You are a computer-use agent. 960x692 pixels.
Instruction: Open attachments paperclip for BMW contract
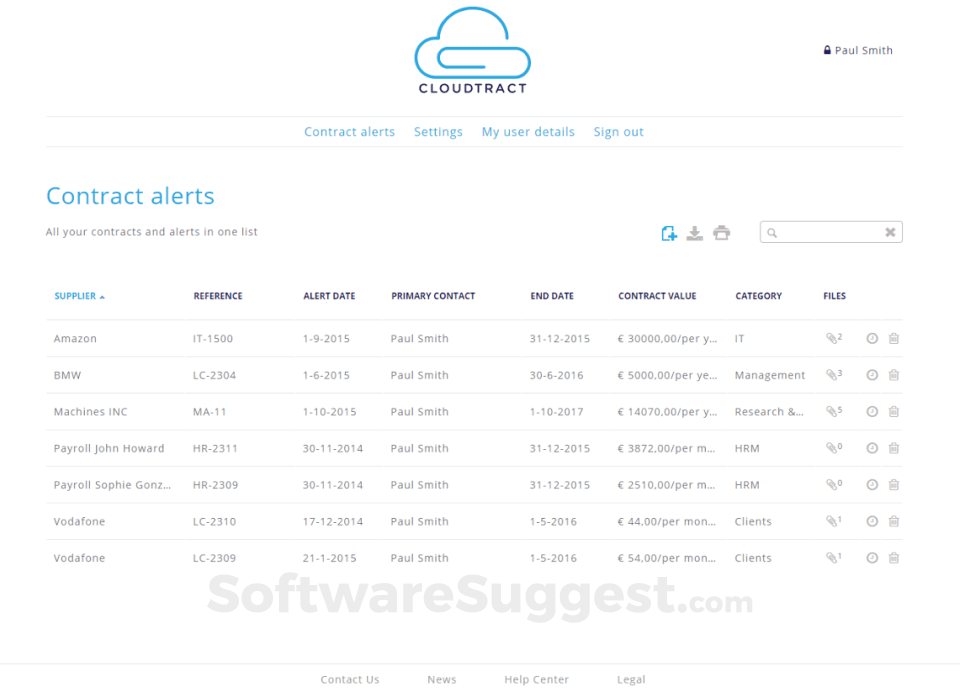832,375
